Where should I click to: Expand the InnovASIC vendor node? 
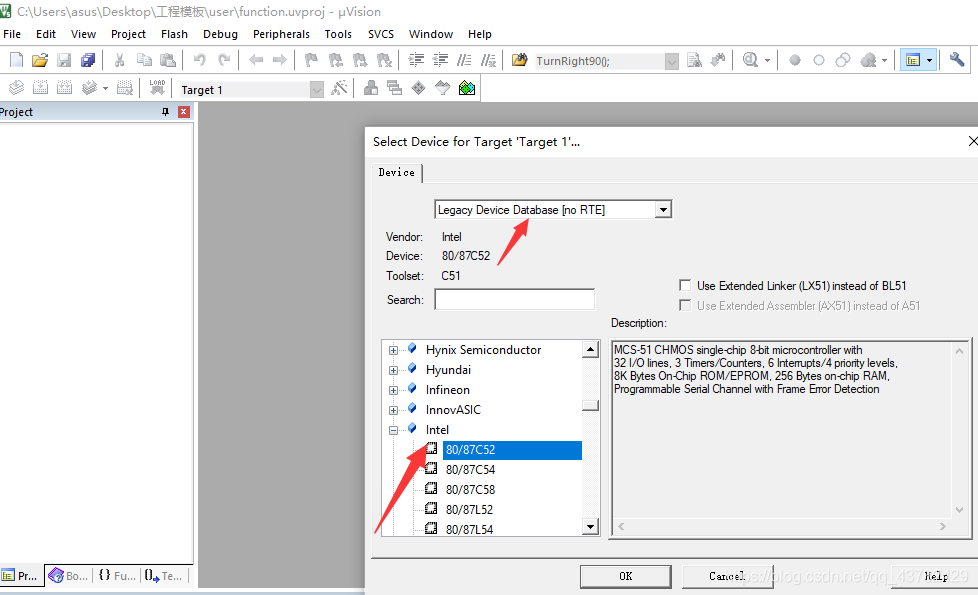click(x=393, y=410)
